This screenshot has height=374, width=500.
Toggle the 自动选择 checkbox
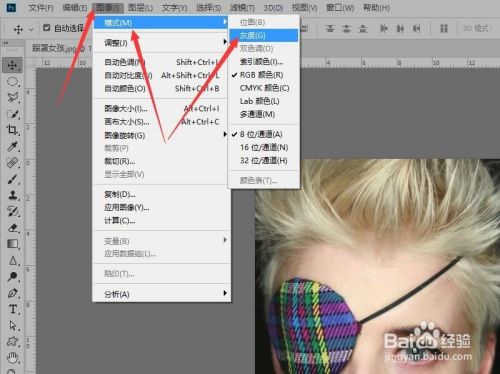pos(47,28)
